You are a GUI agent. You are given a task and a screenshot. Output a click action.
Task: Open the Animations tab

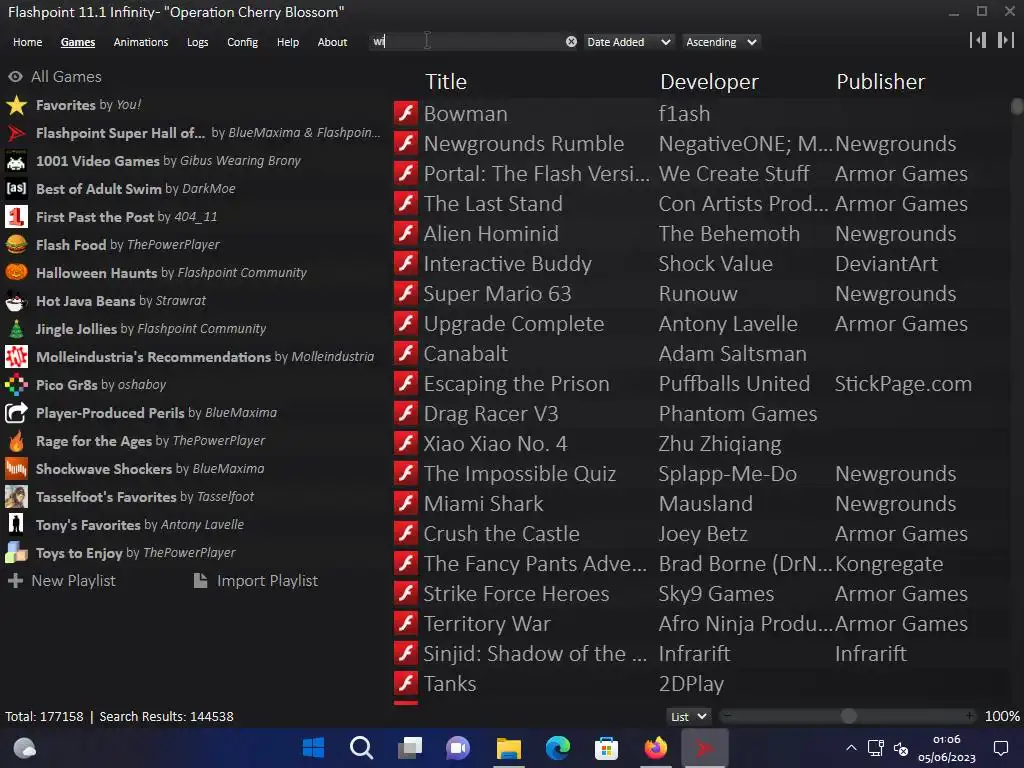[x=140, y=42]
